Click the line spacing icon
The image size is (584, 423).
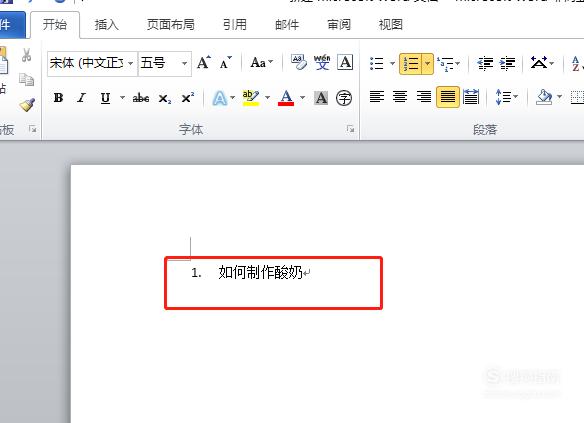tap(504, 97)
